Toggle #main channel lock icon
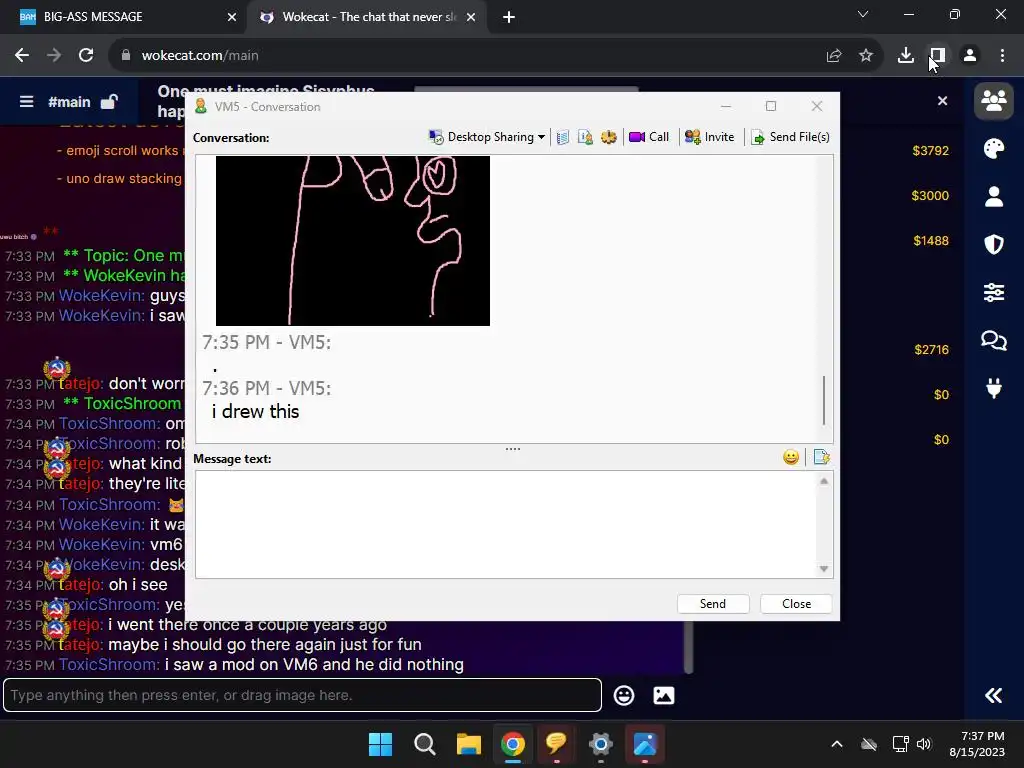 tap(109, 101)
